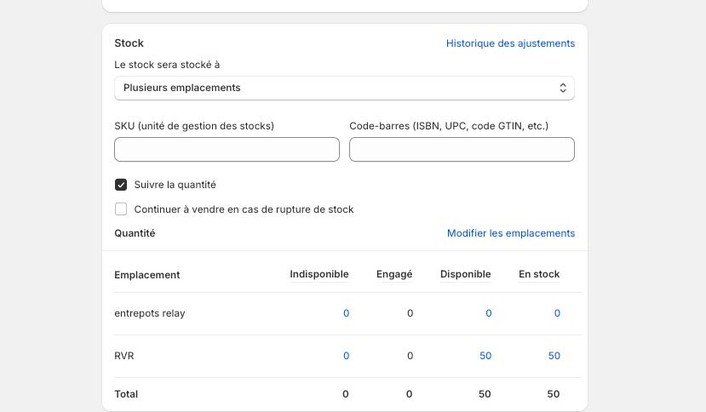Click the SKU input field
Viewport: 706px width, 412px height.
[x=226, y=150]
